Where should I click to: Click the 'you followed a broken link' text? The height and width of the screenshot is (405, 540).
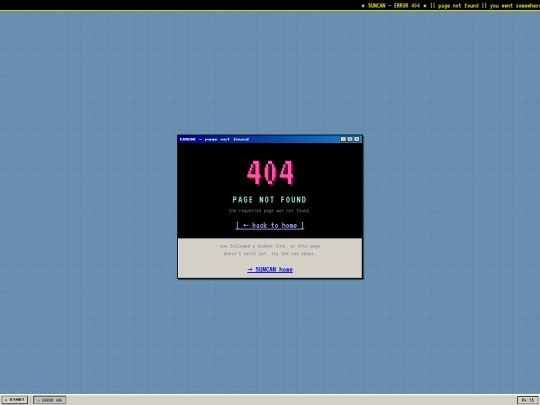270,250
